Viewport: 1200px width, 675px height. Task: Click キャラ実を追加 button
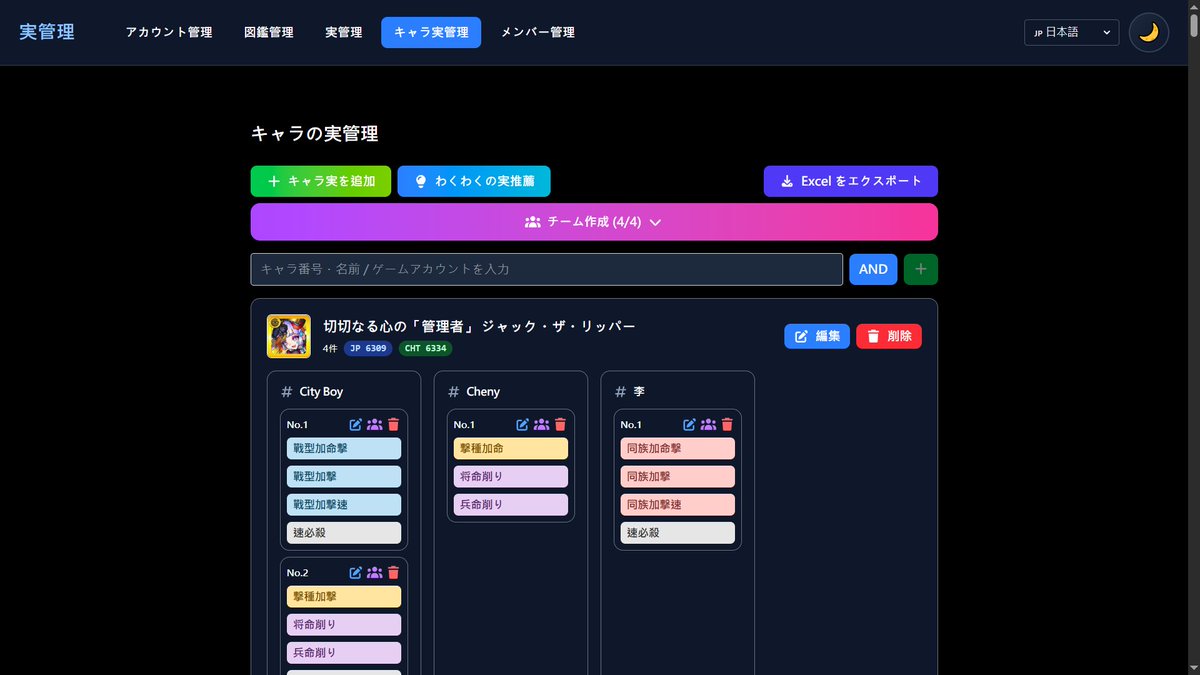321,181
